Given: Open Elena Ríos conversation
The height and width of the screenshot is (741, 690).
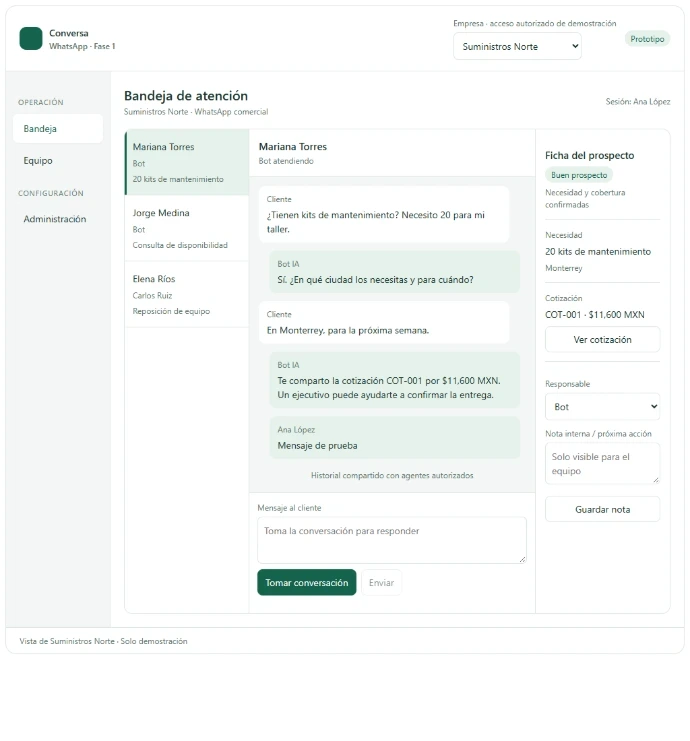Looking at the screenshot, I should pos(187,294).
